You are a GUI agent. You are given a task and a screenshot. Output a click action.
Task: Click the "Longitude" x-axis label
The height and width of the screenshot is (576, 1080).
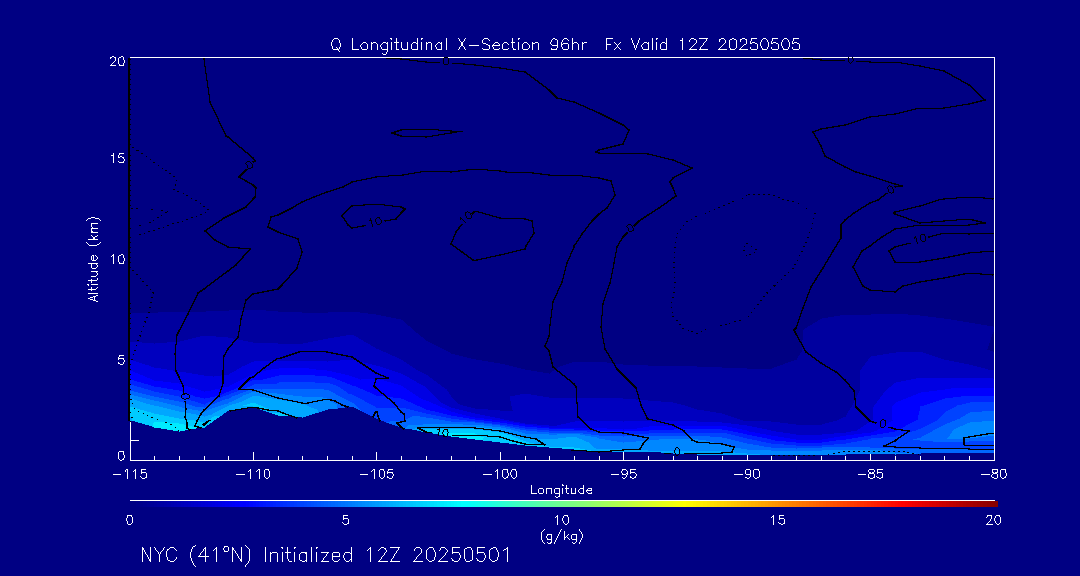561,490
